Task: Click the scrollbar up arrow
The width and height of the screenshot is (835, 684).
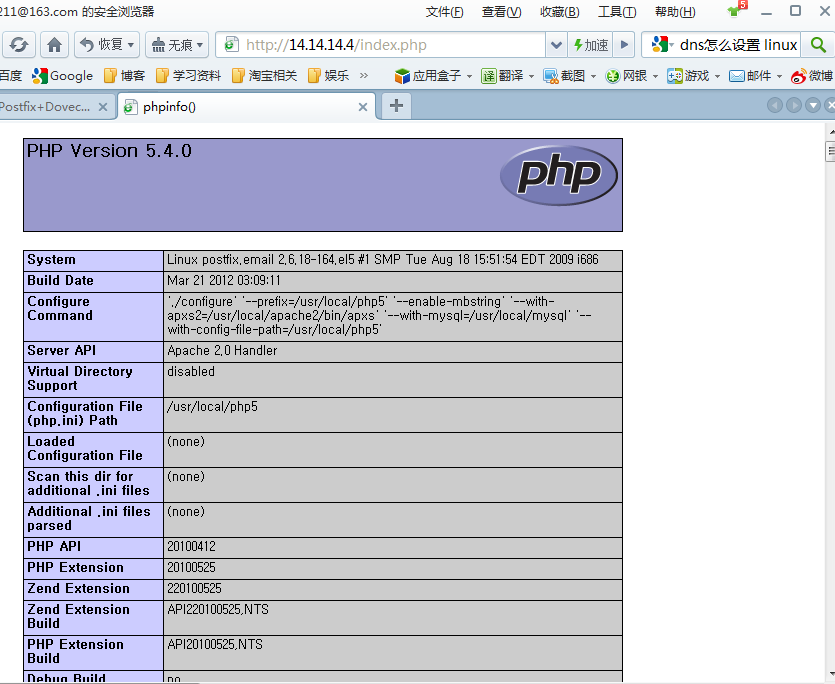Action: tap(831, 131)
